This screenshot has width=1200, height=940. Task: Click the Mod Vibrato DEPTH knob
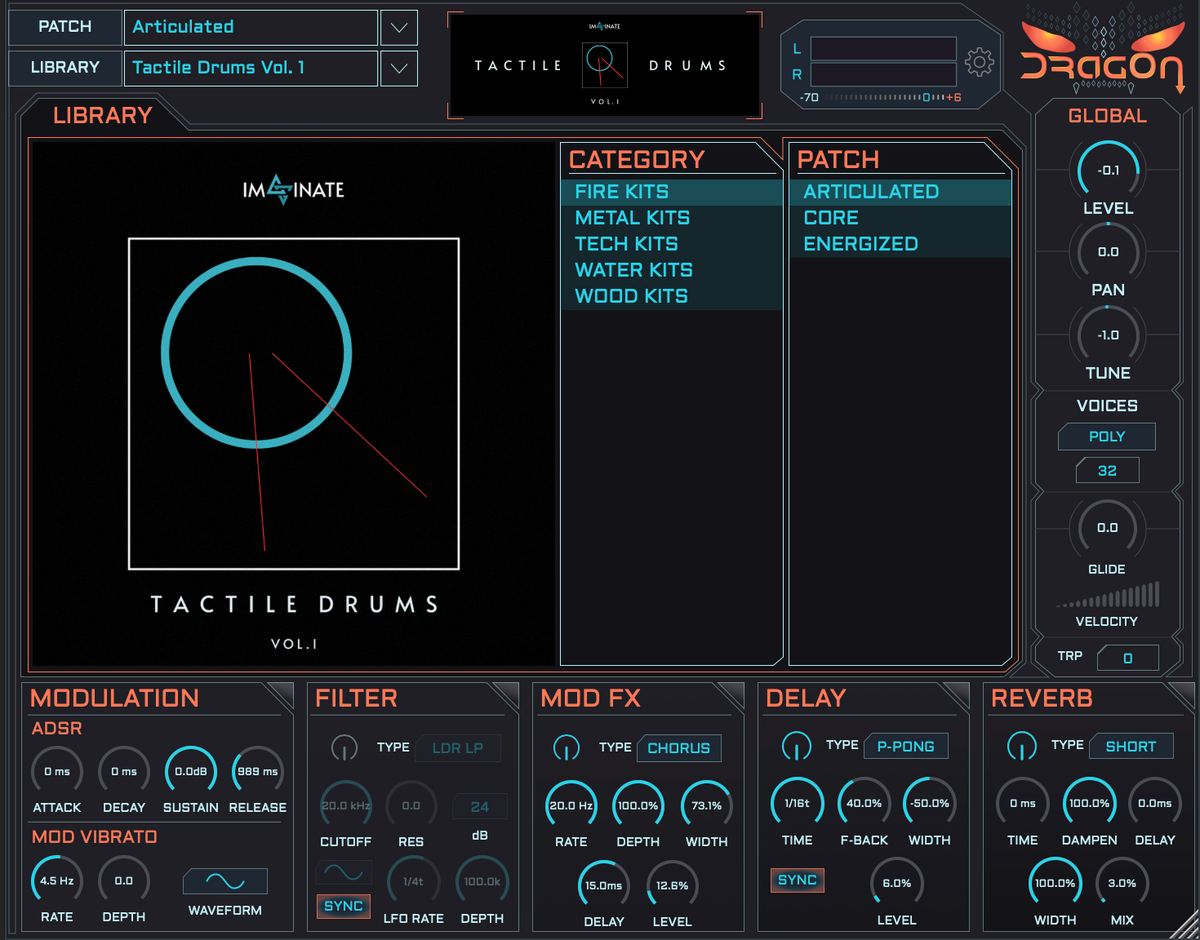click(124, 881)
